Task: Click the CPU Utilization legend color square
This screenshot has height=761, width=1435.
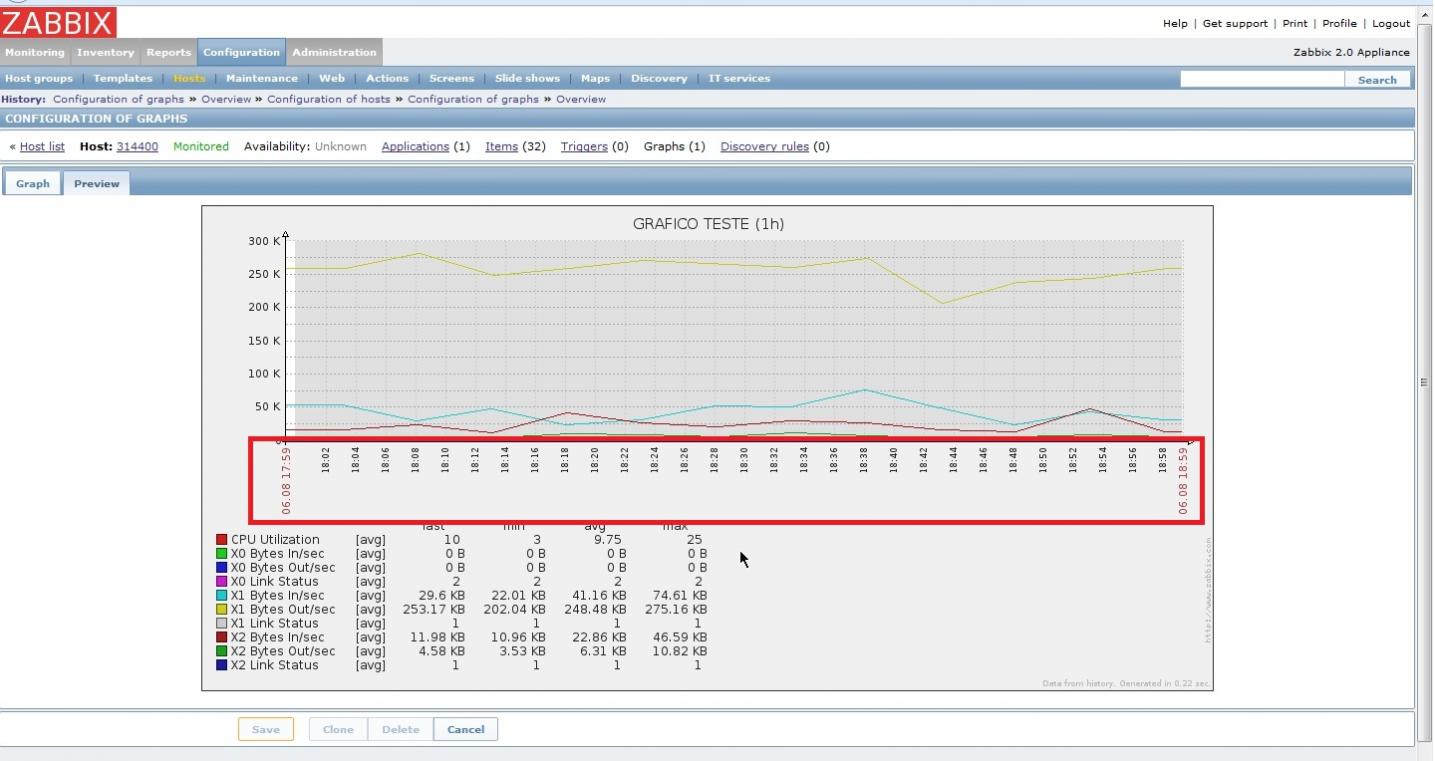Action: click(222, 540)
